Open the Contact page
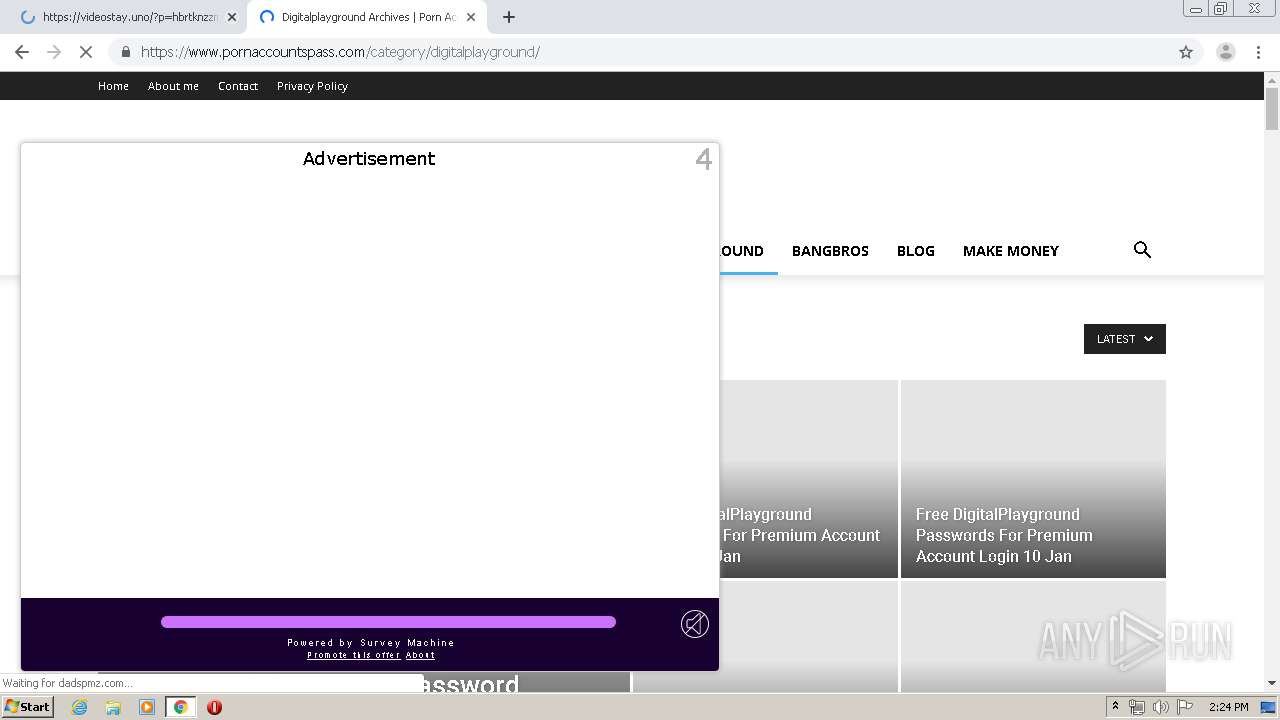The height and width of the screenshot is (720, 1280). [x=238, y=86]
